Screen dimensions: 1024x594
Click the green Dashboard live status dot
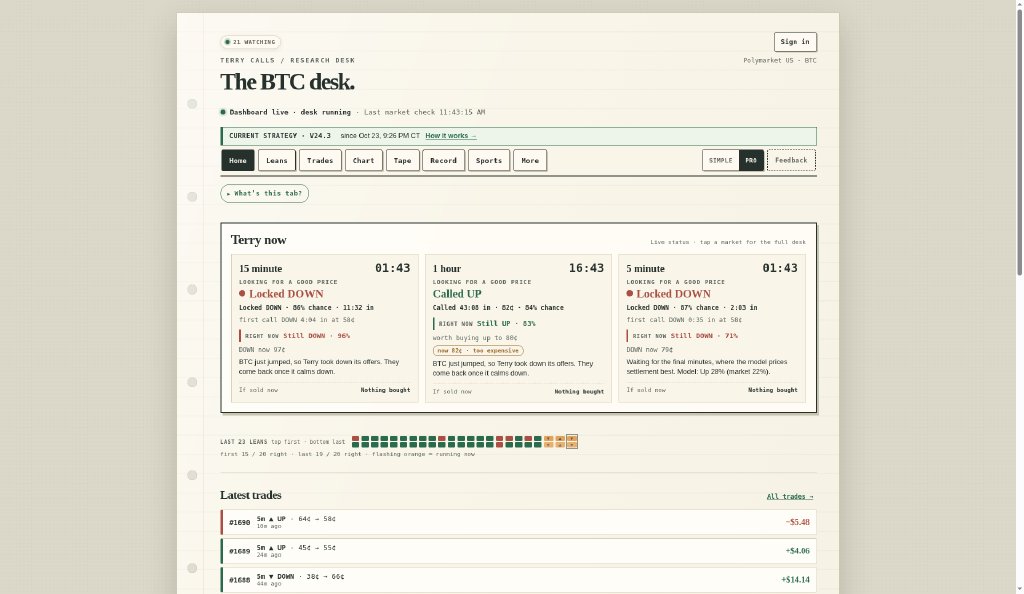click(x=223, y=112)
